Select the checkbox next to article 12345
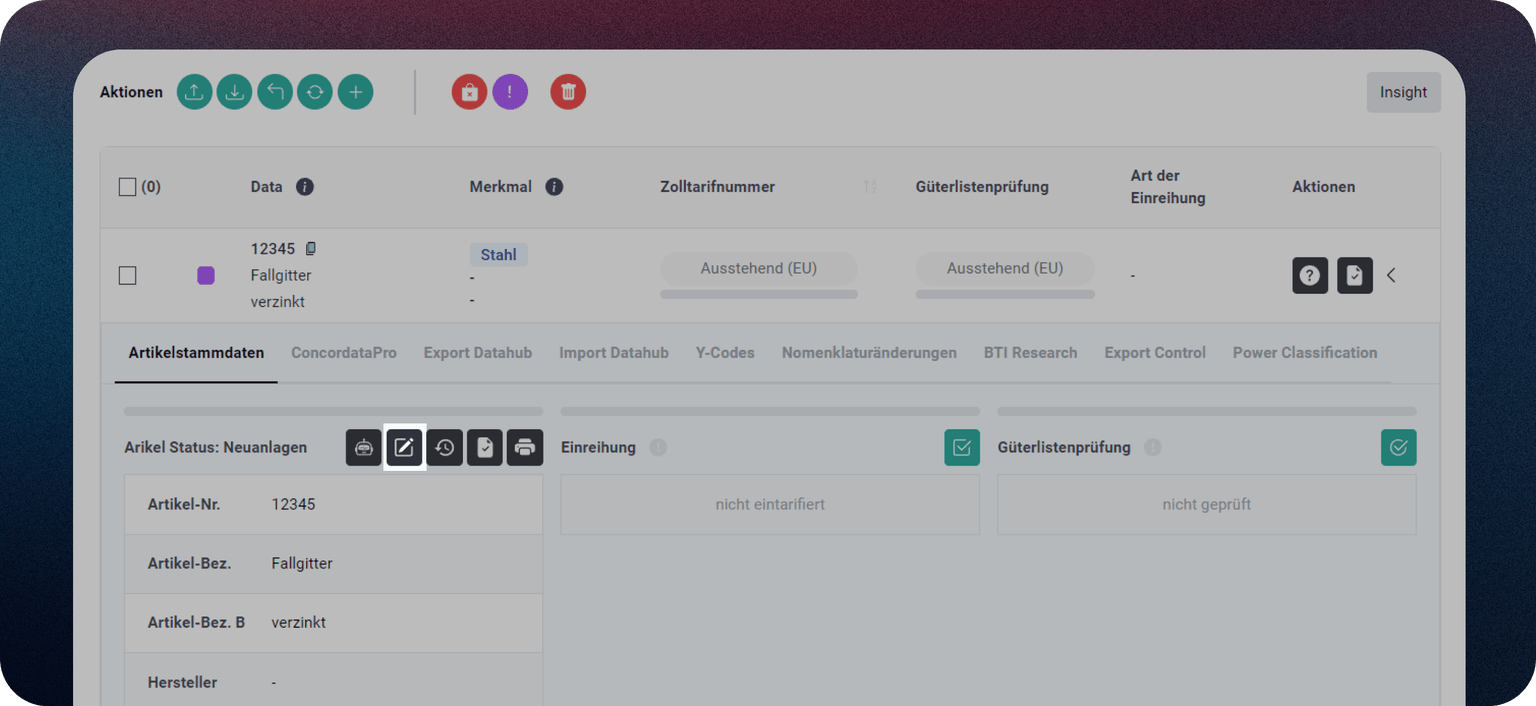The height and width of the screenshot is (706, 1536). [127, 275]
